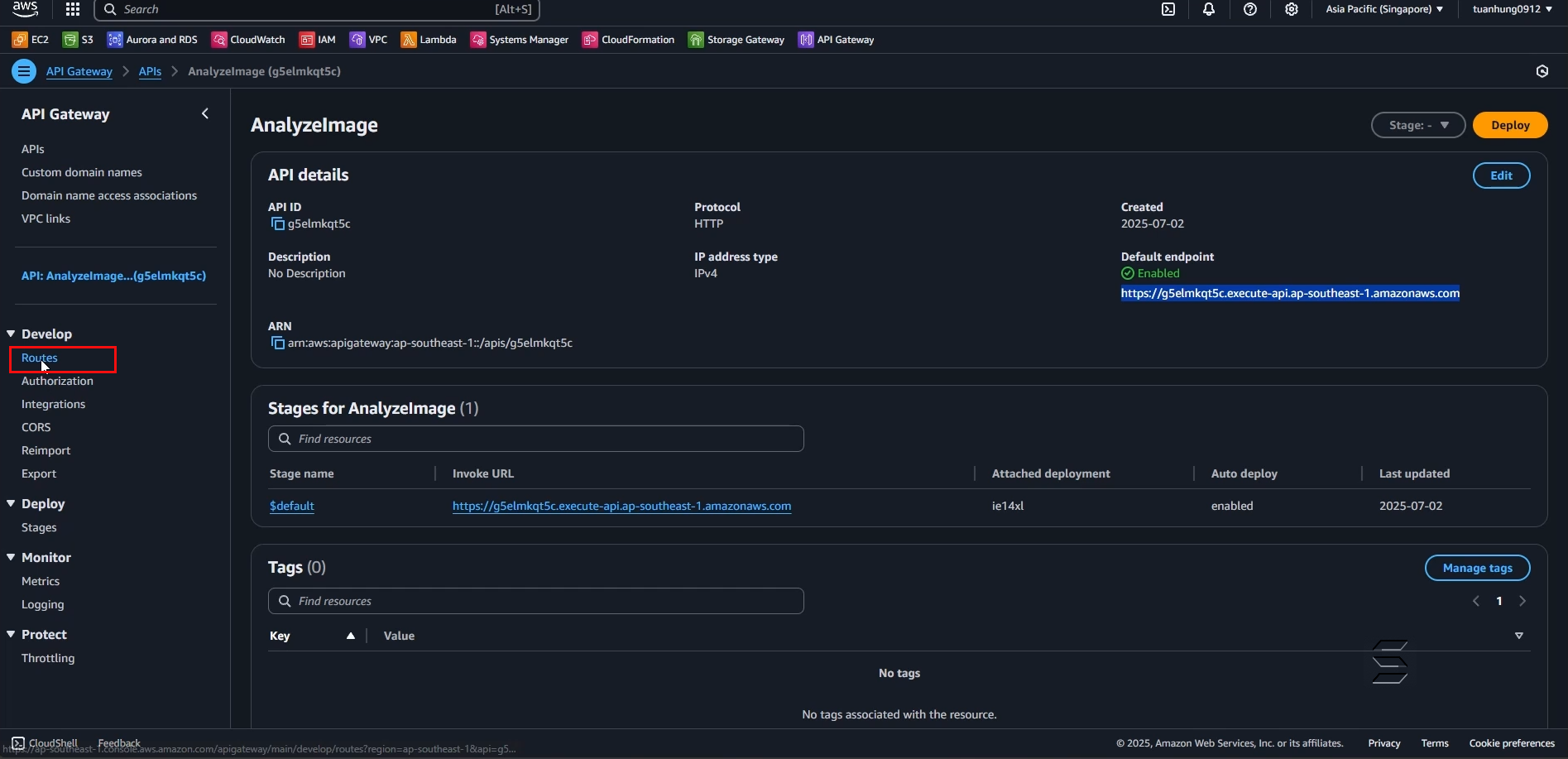Image resolution: width=1568 pixels, height=759 pixels.
Task: Go to previous tags page arrow
Action: pos(1476,601)
